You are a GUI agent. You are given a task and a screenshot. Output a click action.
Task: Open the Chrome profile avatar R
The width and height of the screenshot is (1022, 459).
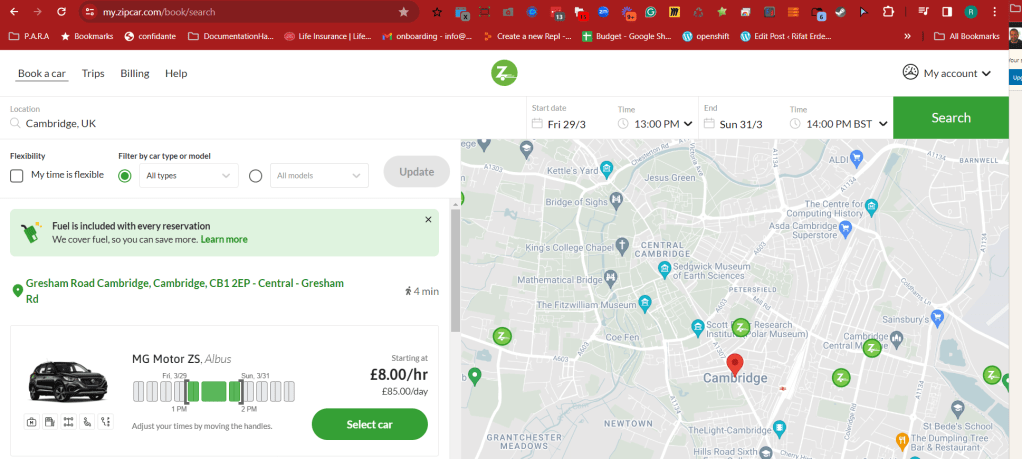coord(971,12)
